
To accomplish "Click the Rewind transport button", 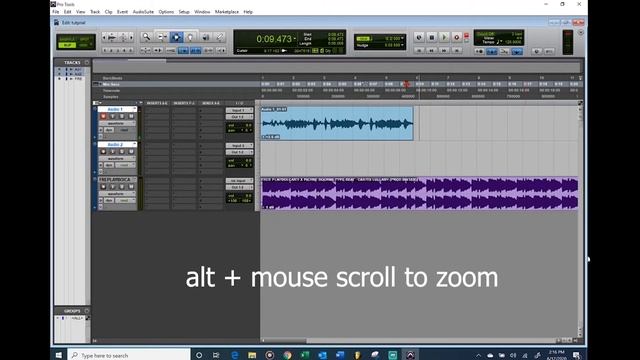I will [x=431, y=51].
